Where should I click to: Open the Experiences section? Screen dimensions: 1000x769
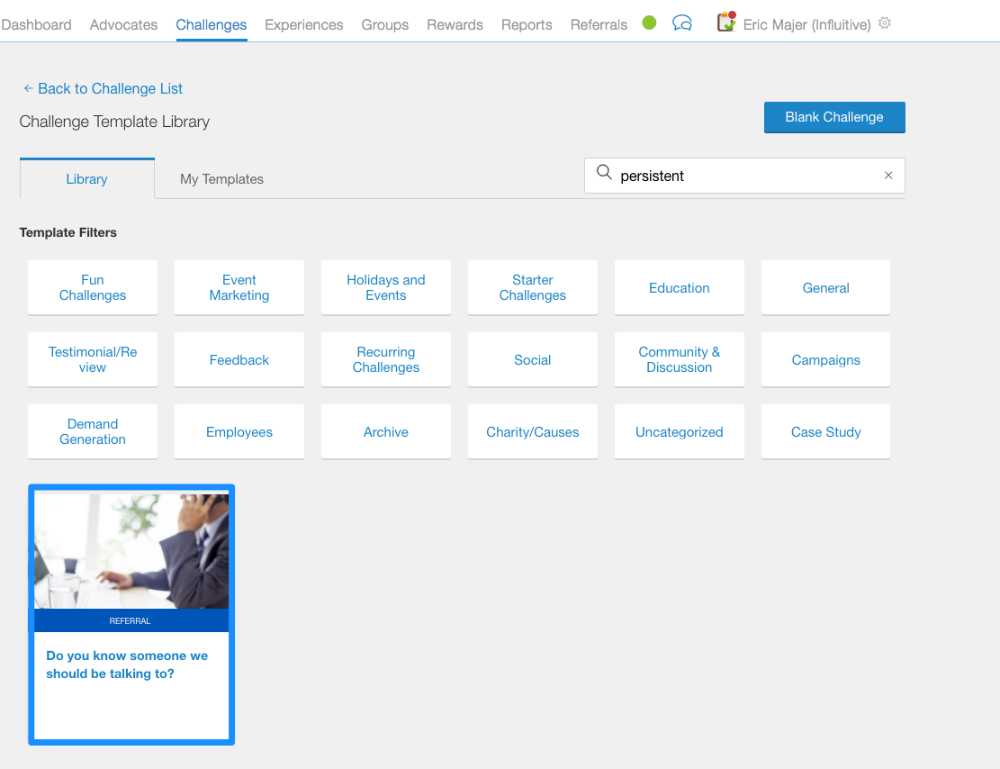coord(304,25)
